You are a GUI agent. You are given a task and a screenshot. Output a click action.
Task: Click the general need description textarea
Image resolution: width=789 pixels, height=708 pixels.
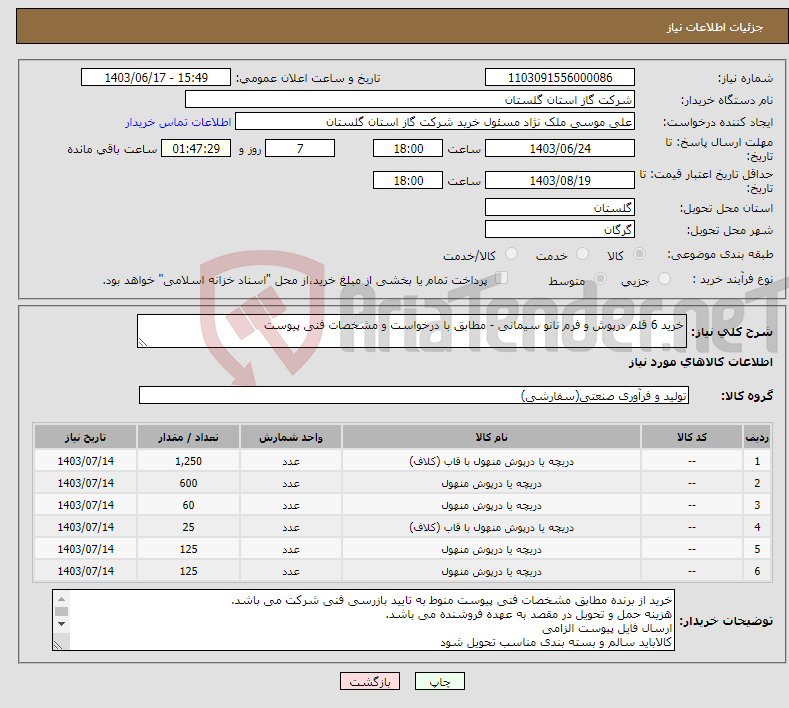click(x=412, y=331)
